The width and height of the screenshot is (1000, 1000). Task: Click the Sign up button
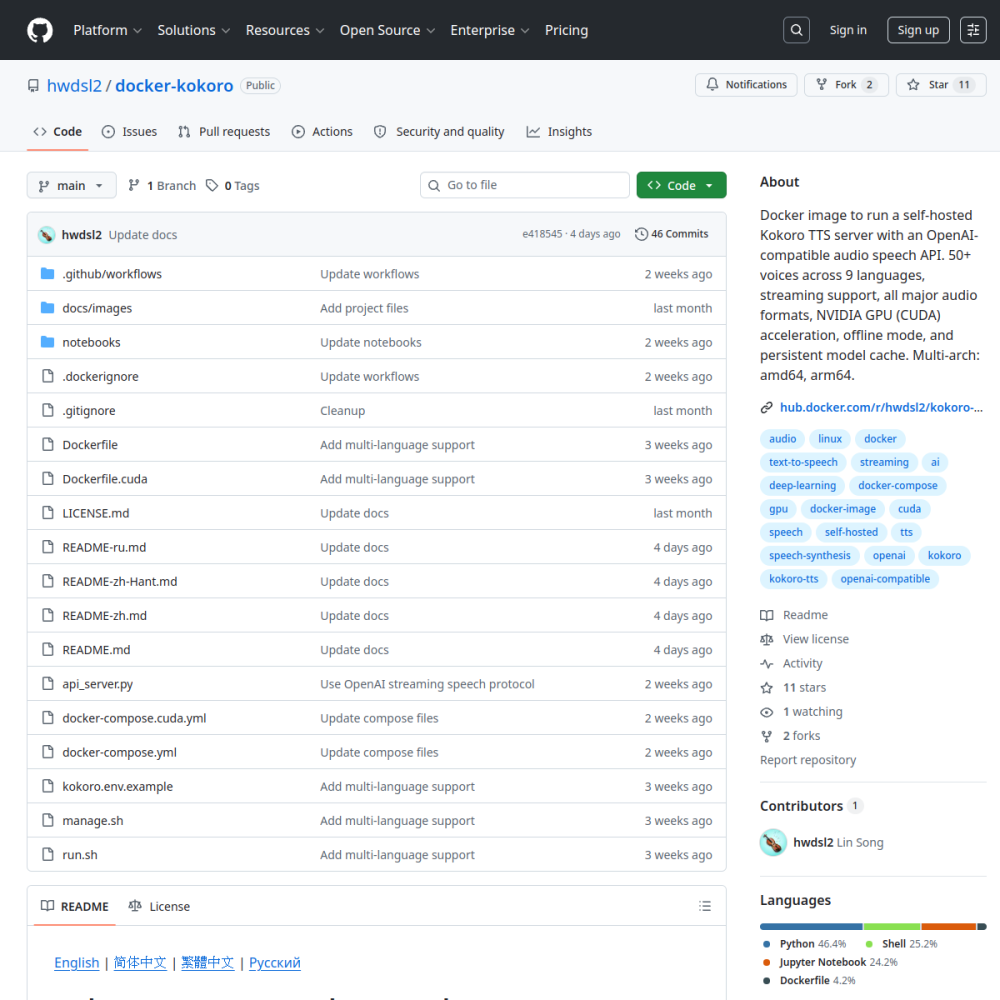(918, 30)
